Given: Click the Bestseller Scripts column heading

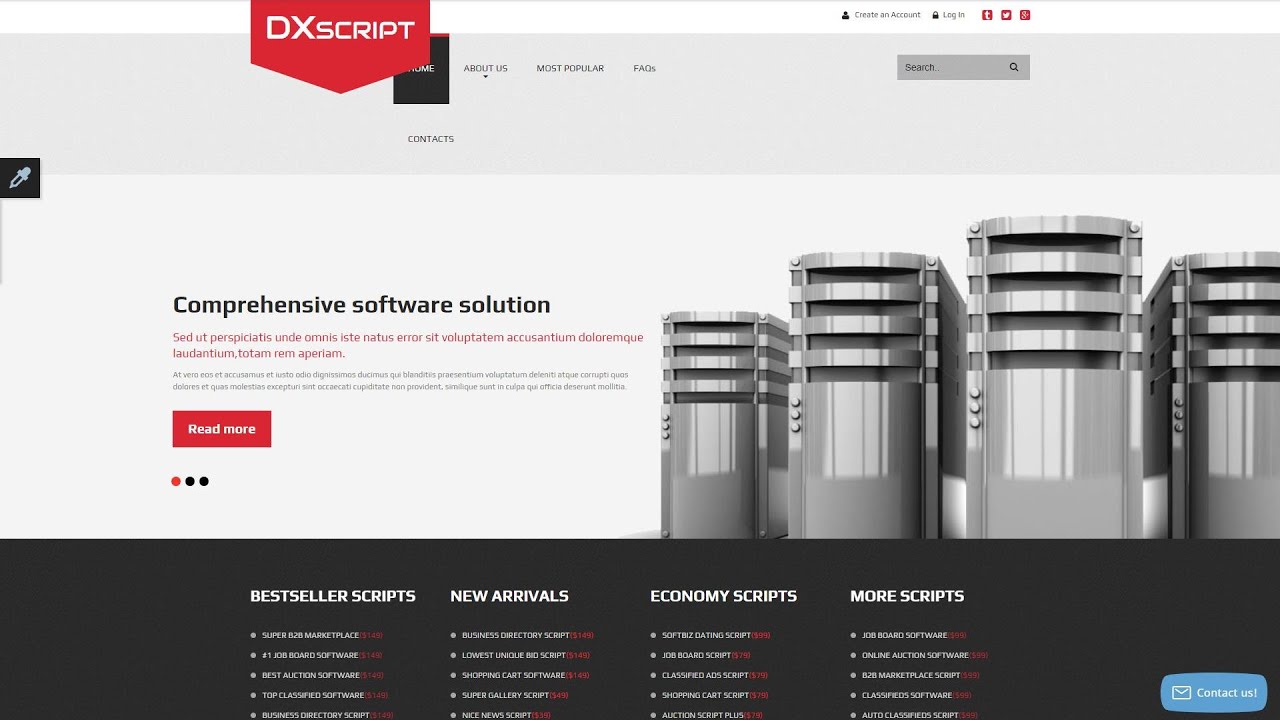Looking at the screenshot, I should tap(333, 596).
